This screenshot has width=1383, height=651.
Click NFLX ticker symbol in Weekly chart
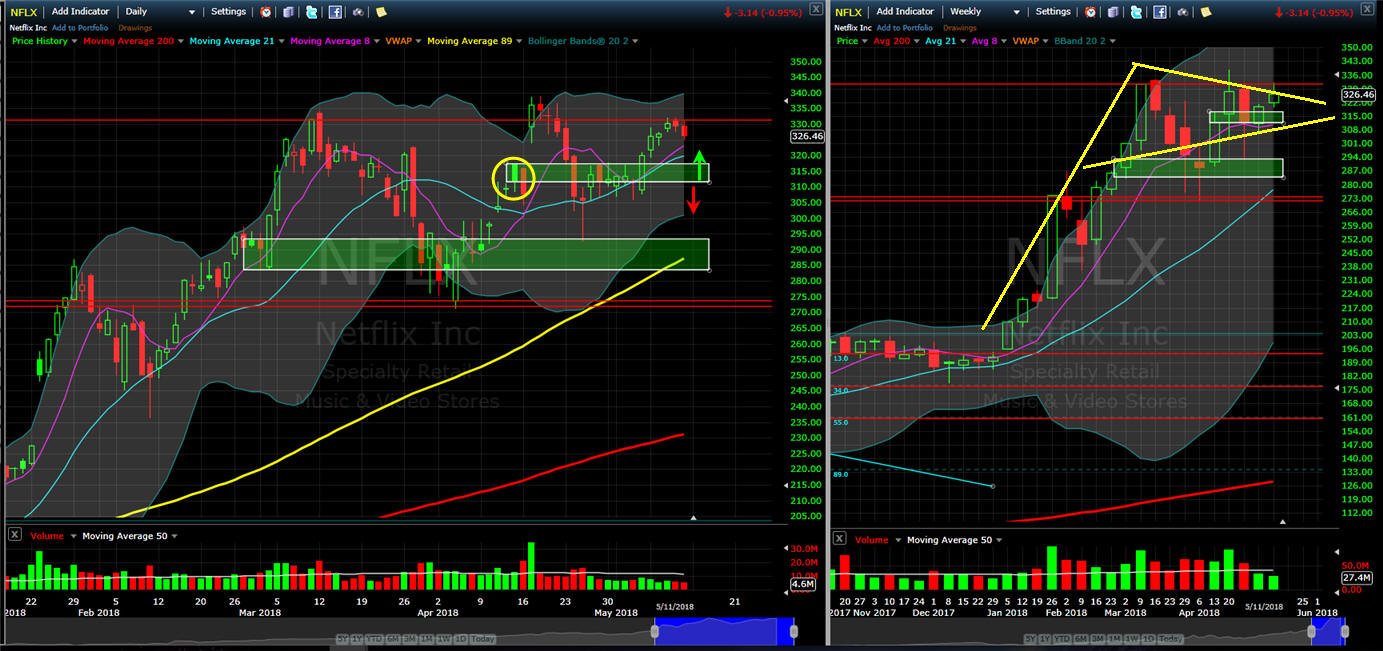848,12
